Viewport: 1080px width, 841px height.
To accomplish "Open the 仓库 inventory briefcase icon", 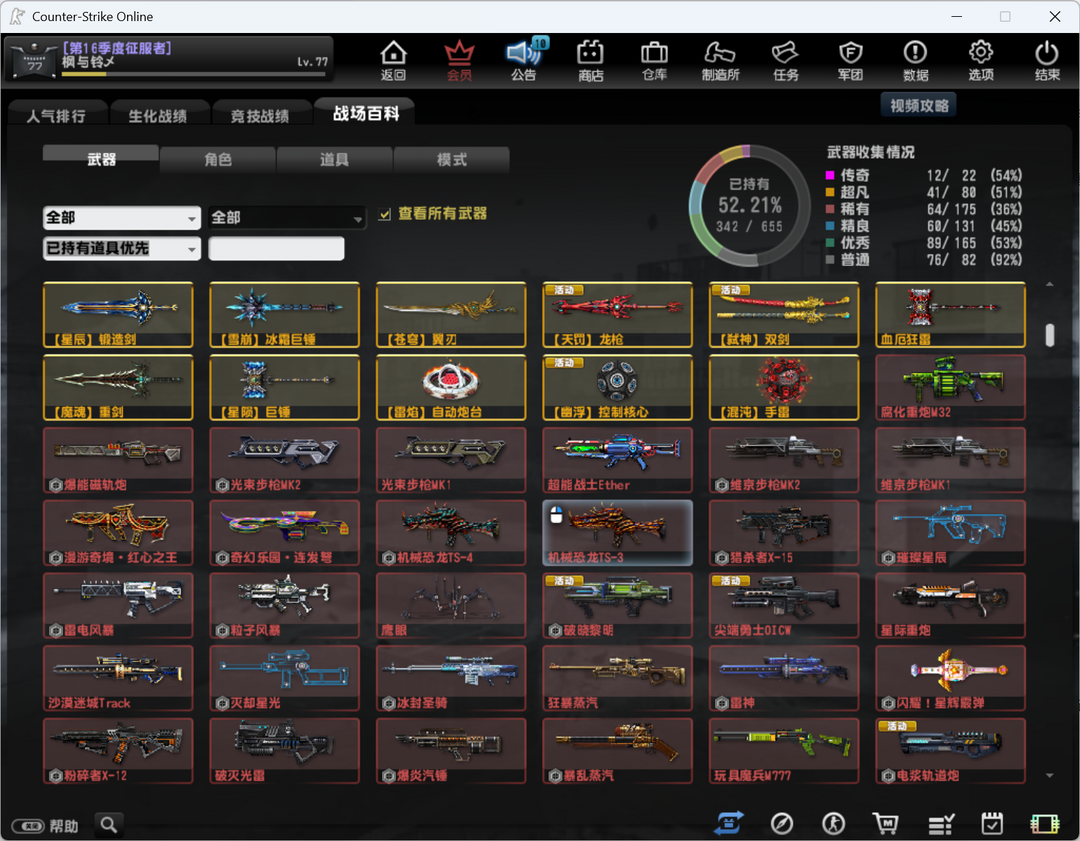I will click(654, 60).
